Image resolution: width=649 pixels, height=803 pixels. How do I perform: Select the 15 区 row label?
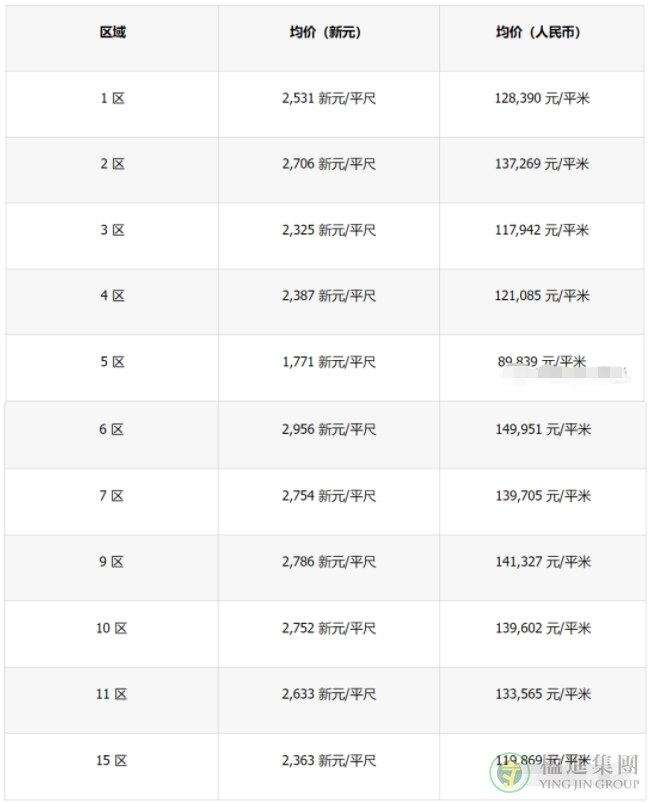(111, 760)
